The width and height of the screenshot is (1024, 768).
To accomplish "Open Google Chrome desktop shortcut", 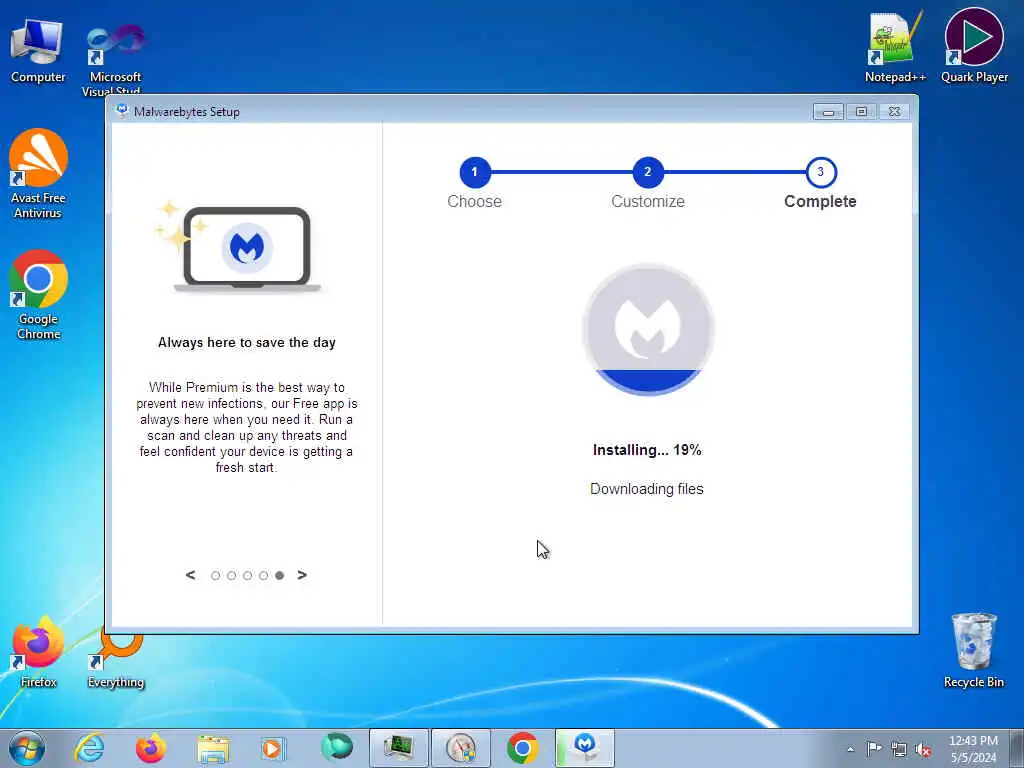I will pos(38,295).
